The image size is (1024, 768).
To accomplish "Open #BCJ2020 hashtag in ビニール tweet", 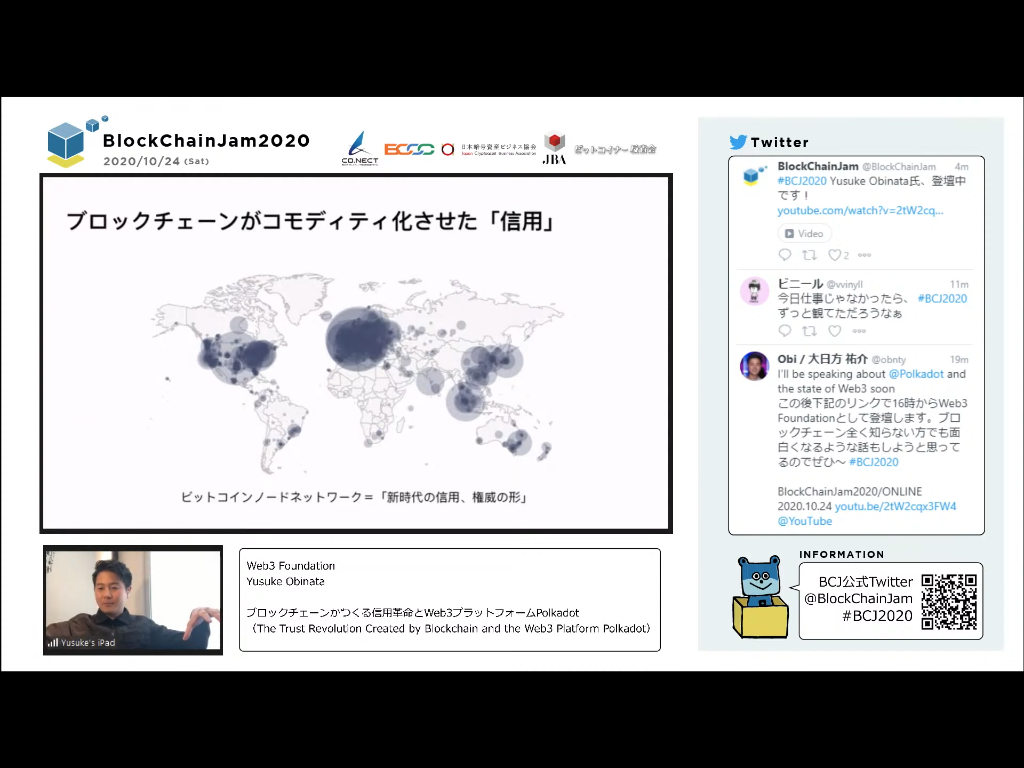I will [x=942, y=298].
